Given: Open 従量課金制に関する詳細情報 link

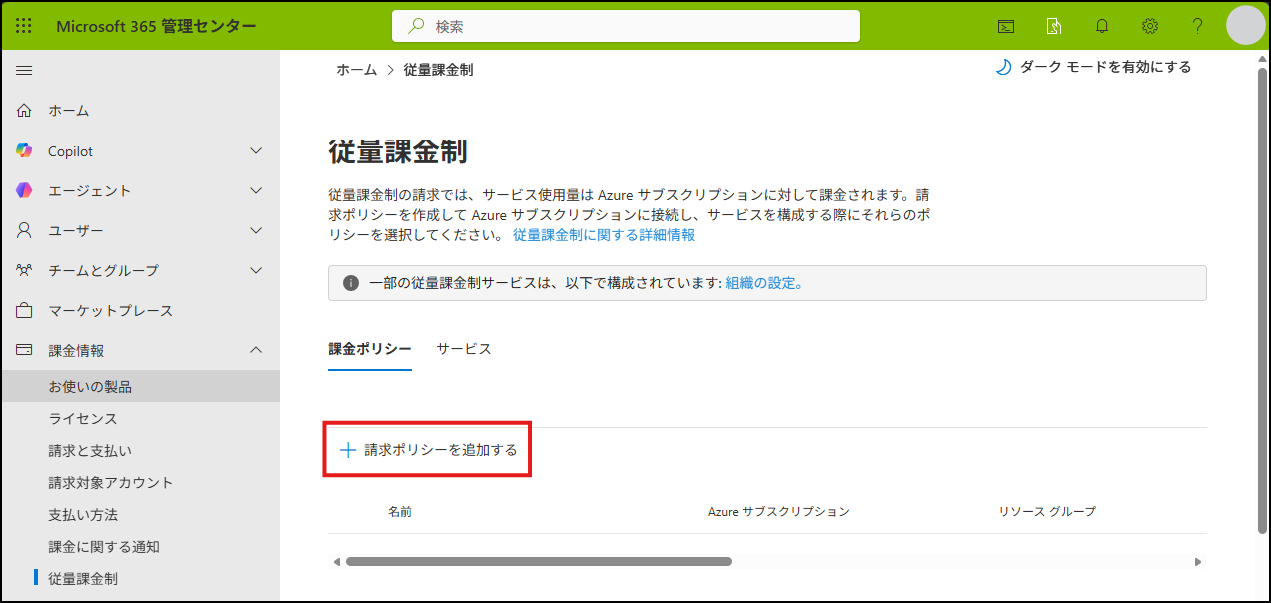Looking at the screenshot, I should click(604, 235).
